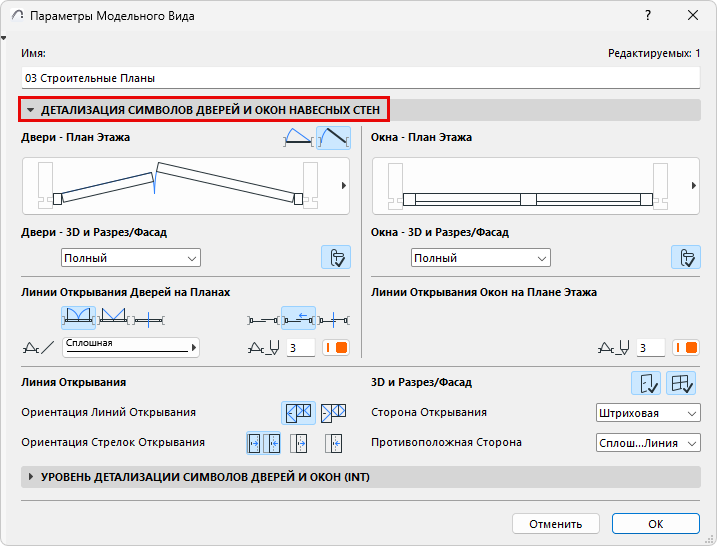Viewport: 717px width, 546px height.
Task: Open Сторона Открывания Штриховая dropdown
Action: (x=648, y=412)
